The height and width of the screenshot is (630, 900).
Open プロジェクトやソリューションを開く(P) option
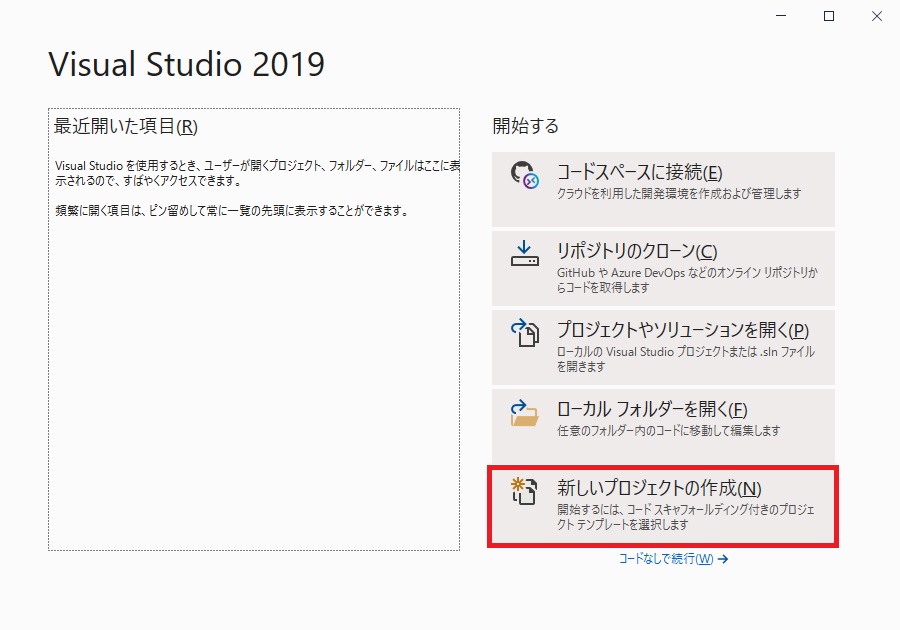point(663,347)
